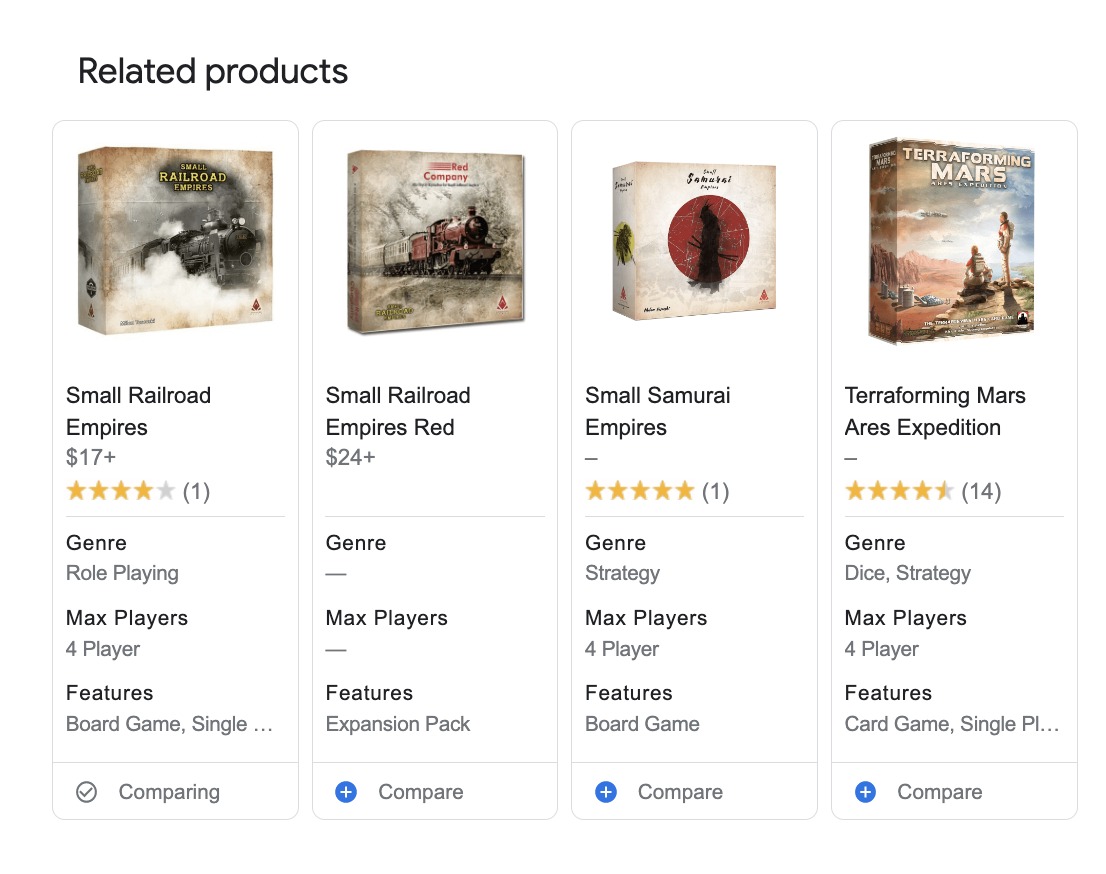1106x874 pixels.
Task: Click the plus icon to compare Terraforming Mars Ares Expedition
Action: point(864,791)
